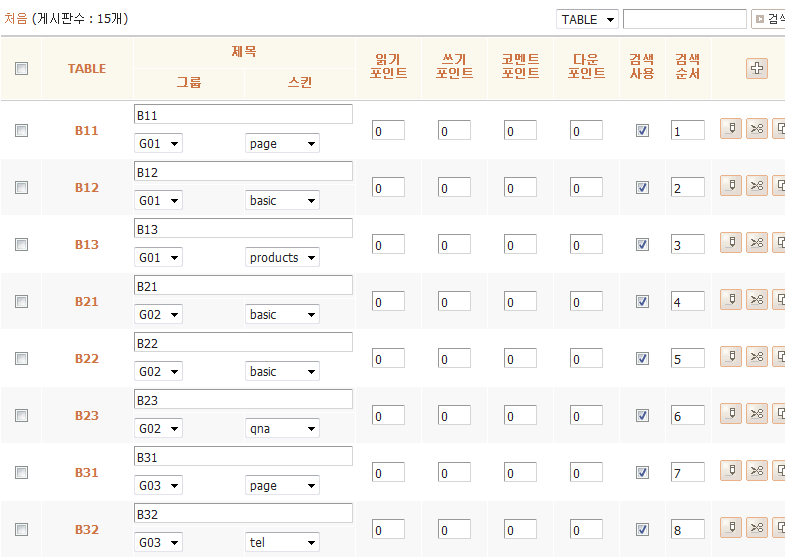The width and height of the screenshot is (785, 559).
Task: Click the 검색 search button
Action: tap(769, 19)
